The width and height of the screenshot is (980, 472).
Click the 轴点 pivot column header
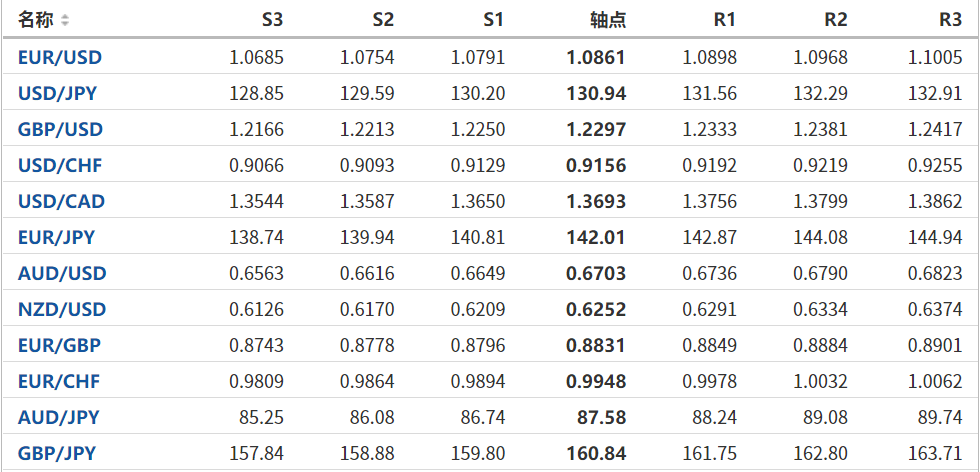pyautogui.click(x=608, y=20)
